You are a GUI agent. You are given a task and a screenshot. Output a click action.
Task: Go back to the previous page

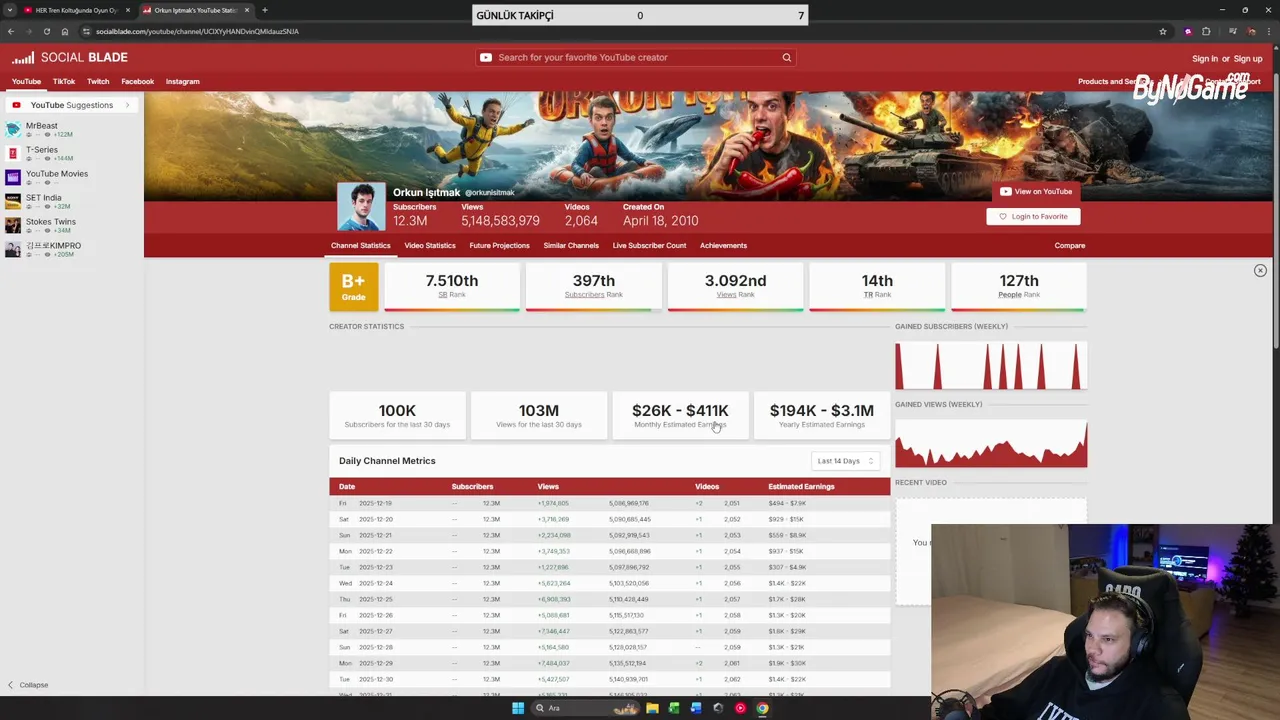click(x=11, y=31)
